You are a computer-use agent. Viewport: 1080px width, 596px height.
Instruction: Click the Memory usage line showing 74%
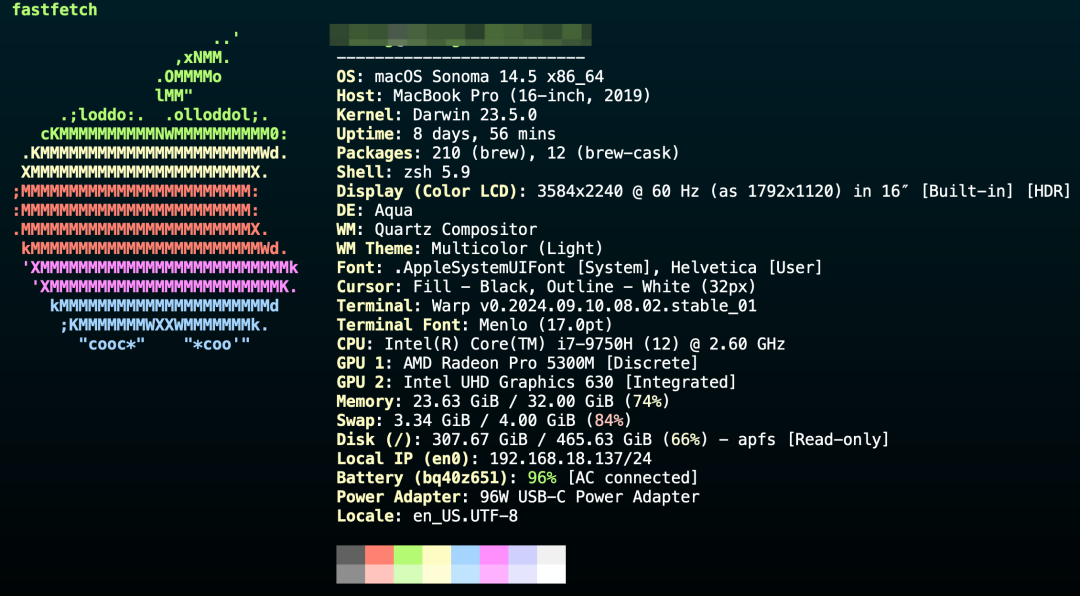502,401
